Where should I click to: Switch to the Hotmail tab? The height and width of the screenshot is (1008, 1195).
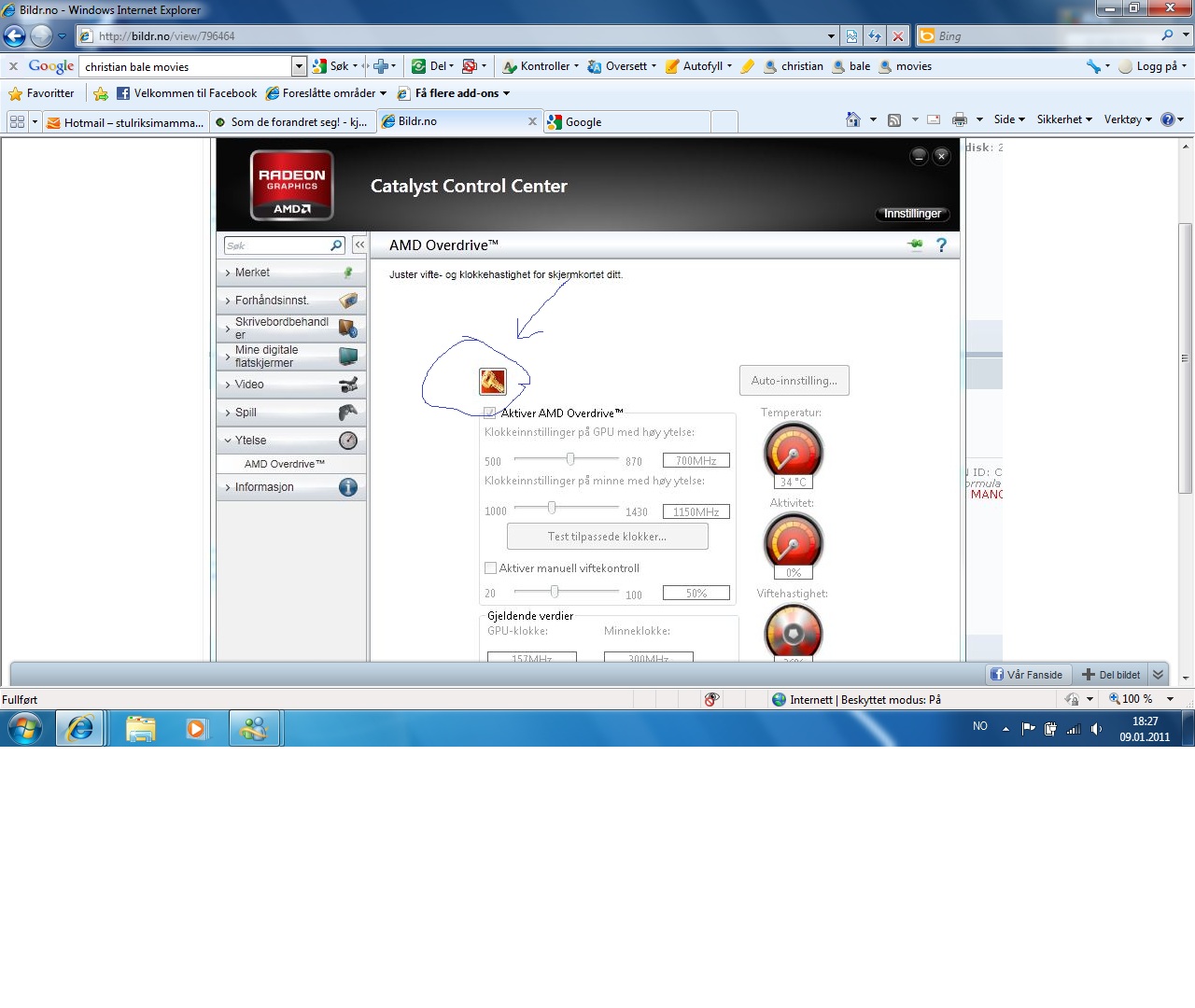pos(124,122)
